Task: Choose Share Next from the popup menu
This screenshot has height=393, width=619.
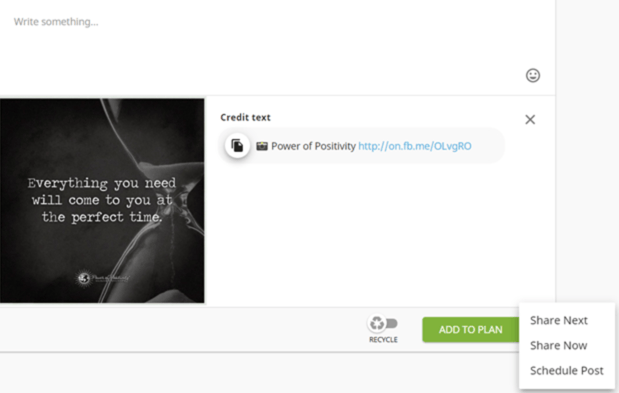Action: tap(559, 320)
